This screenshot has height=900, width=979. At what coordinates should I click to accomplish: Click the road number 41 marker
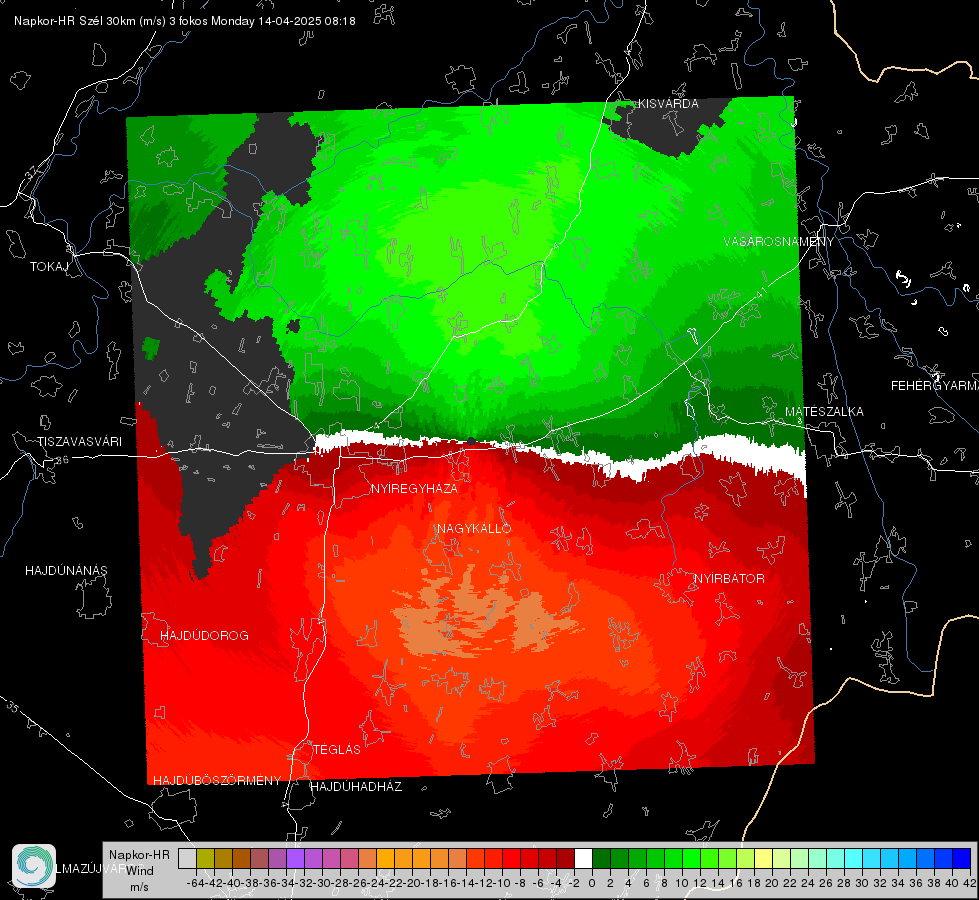(762, 292)
